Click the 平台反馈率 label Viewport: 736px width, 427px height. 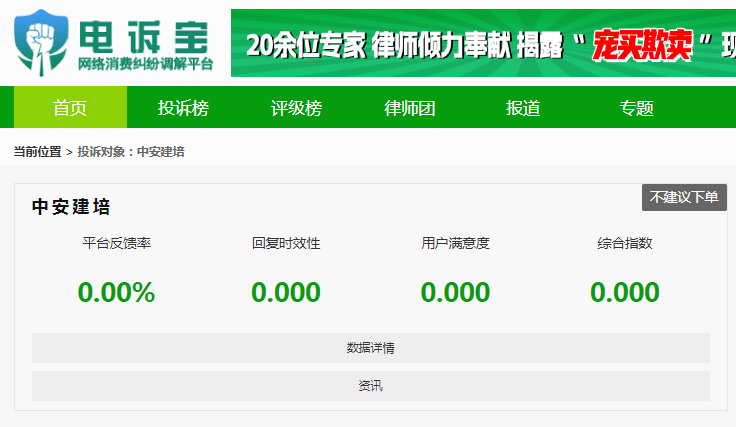point(117,243)
